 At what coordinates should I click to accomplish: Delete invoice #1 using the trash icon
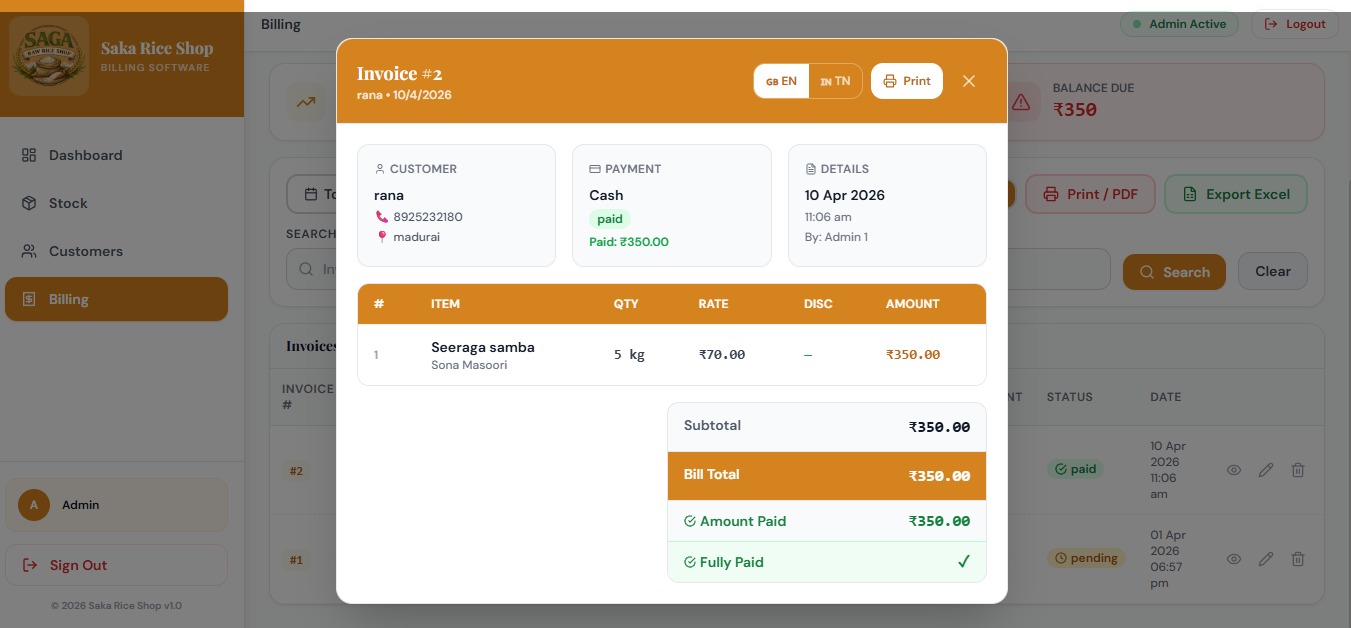click(x=1298, y=558)
